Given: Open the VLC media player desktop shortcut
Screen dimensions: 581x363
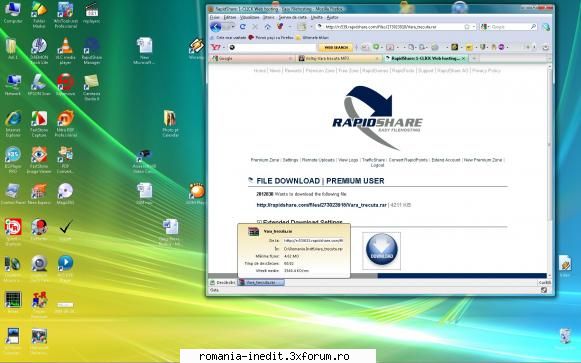Looking at the screenshot, I should [66, 51].
